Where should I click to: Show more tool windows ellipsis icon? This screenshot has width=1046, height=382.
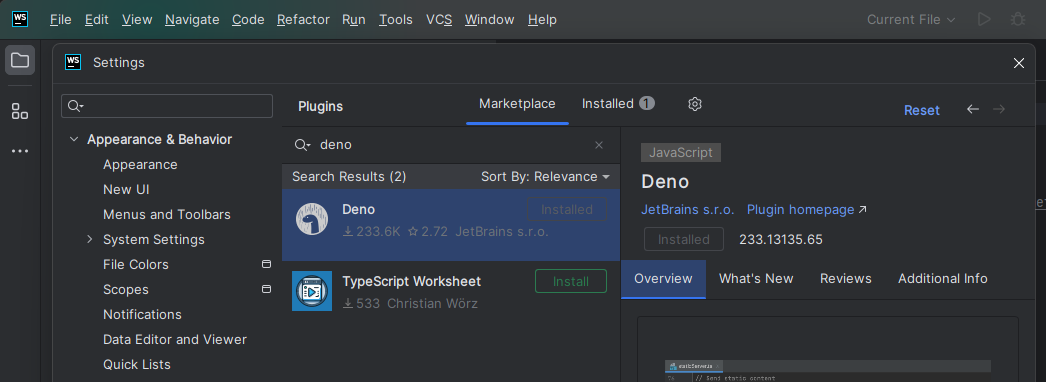[20, 151]
